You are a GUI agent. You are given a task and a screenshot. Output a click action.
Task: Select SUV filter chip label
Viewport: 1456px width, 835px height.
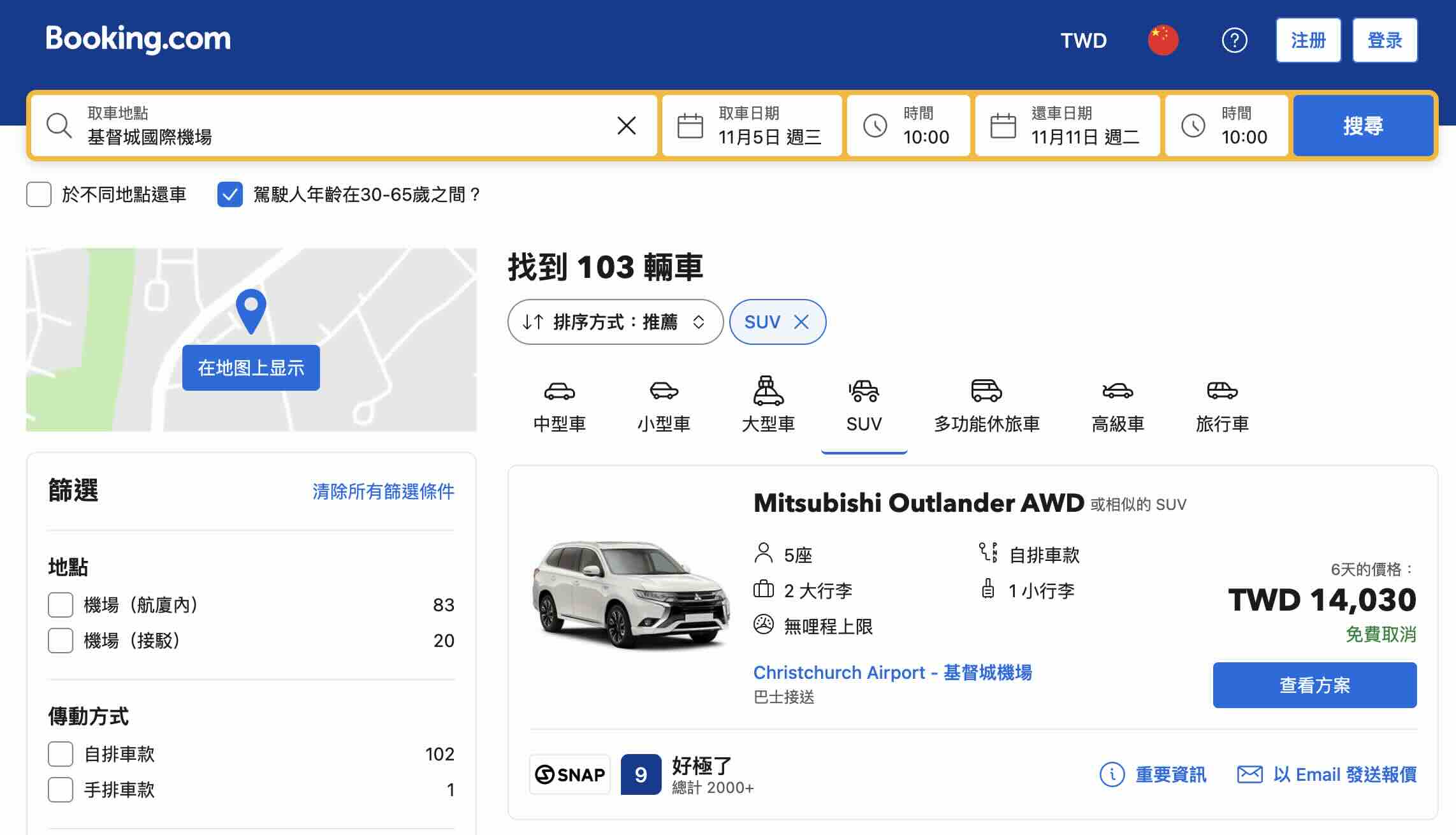[x=762, y=322]
